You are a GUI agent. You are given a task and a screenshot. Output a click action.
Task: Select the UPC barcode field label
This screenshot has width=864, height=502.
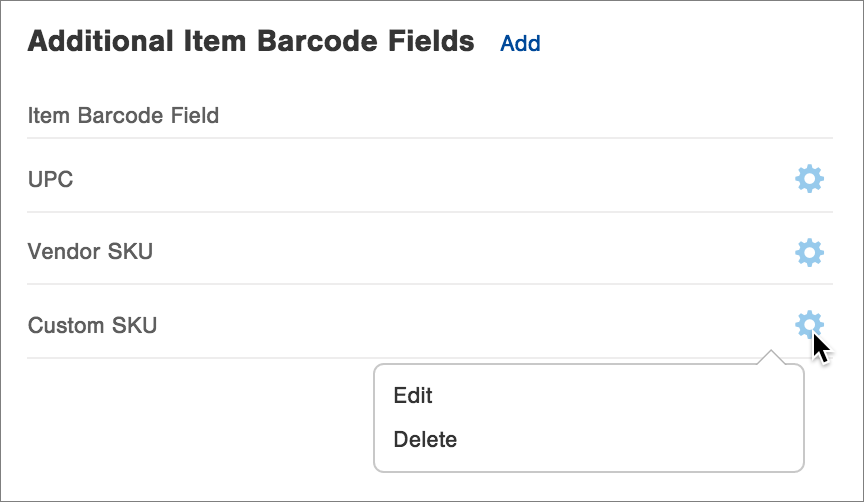point(50,180)
